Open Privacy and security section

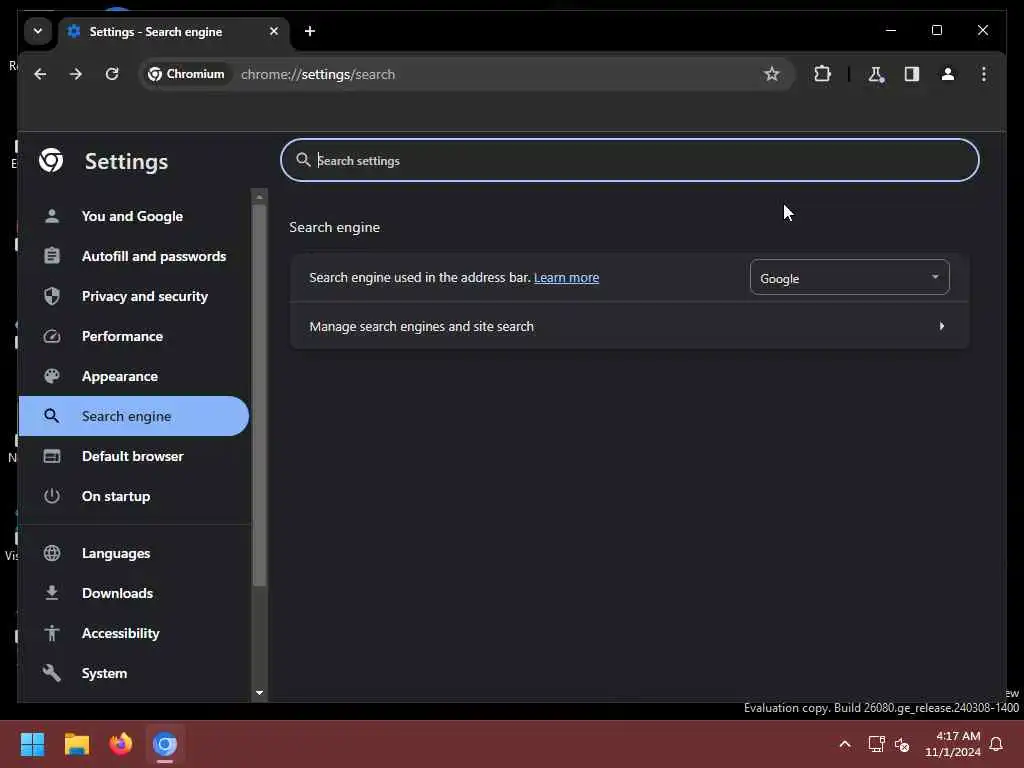[x=134, y=296]
